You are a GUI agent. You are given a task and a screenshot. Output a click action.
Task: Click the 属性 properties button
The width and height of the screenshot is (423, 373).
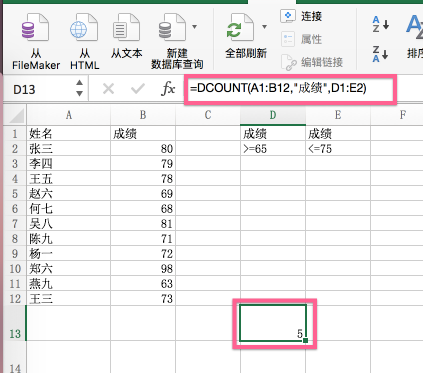[x=301, y=39]
